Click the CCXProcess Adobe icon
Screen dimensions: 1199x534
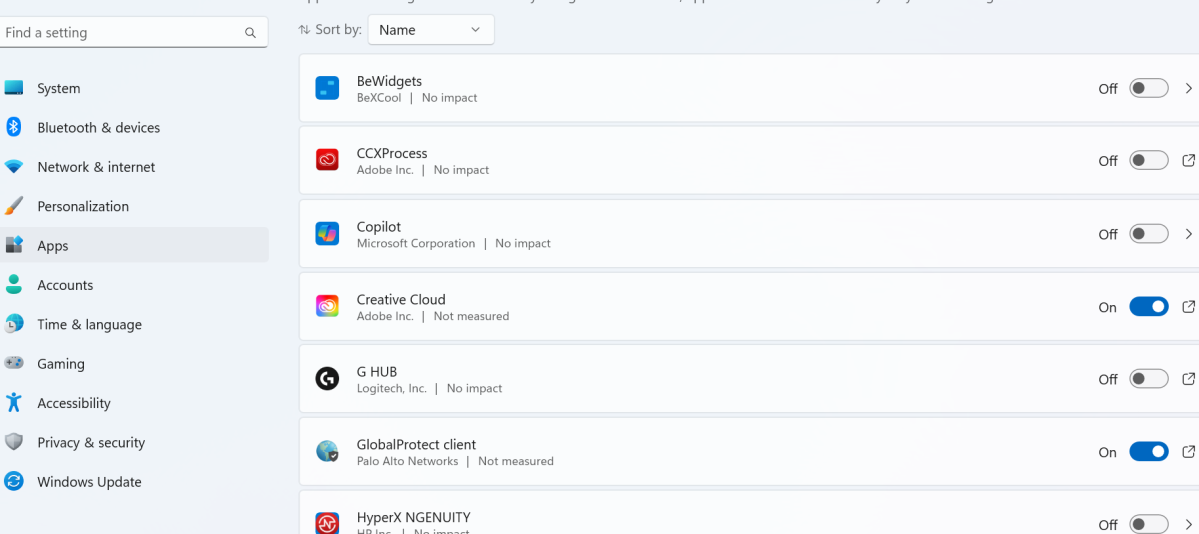point(327,160)
